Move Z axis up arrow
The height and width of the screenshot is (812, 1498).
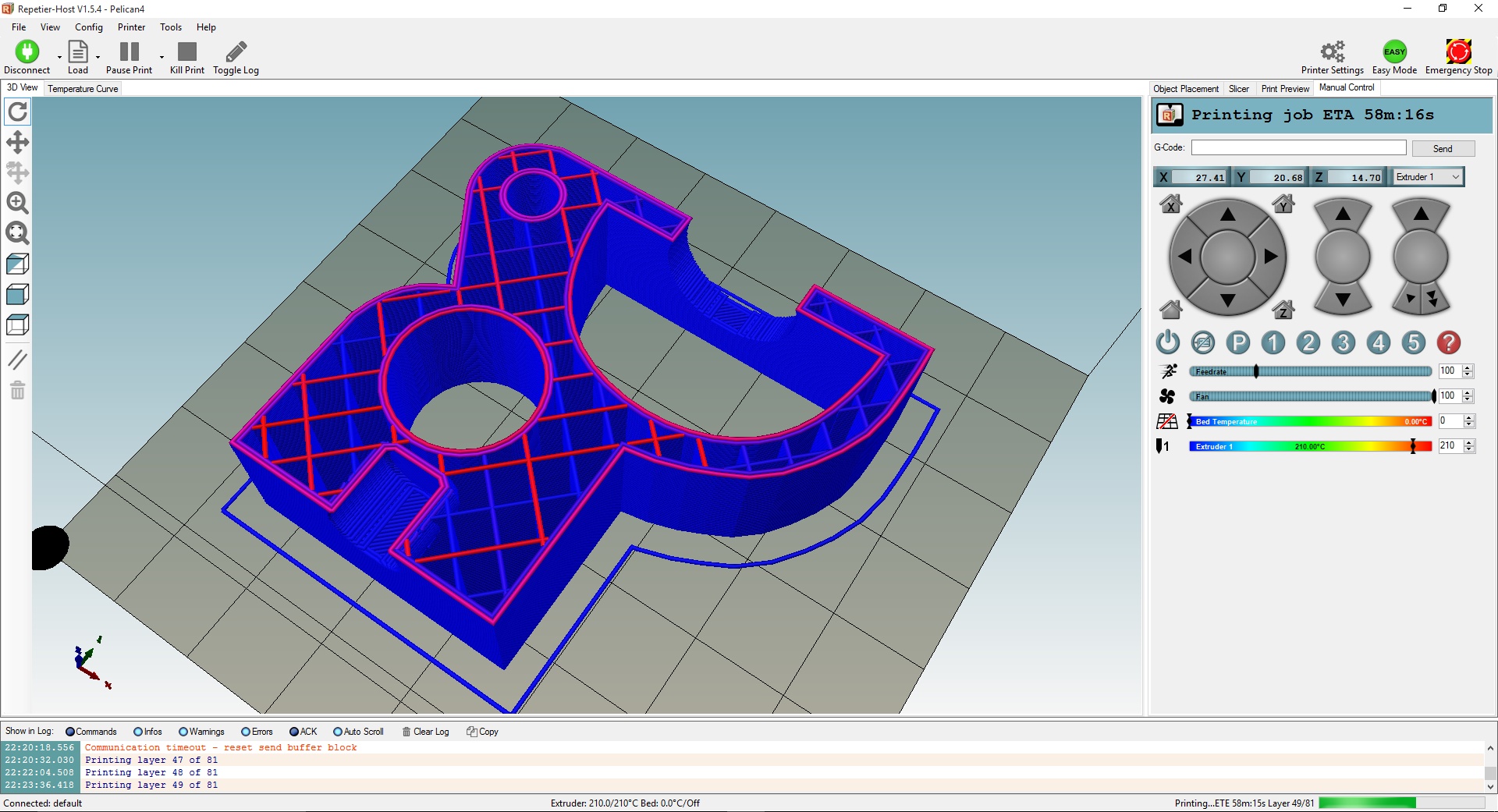pos(1343,214)
